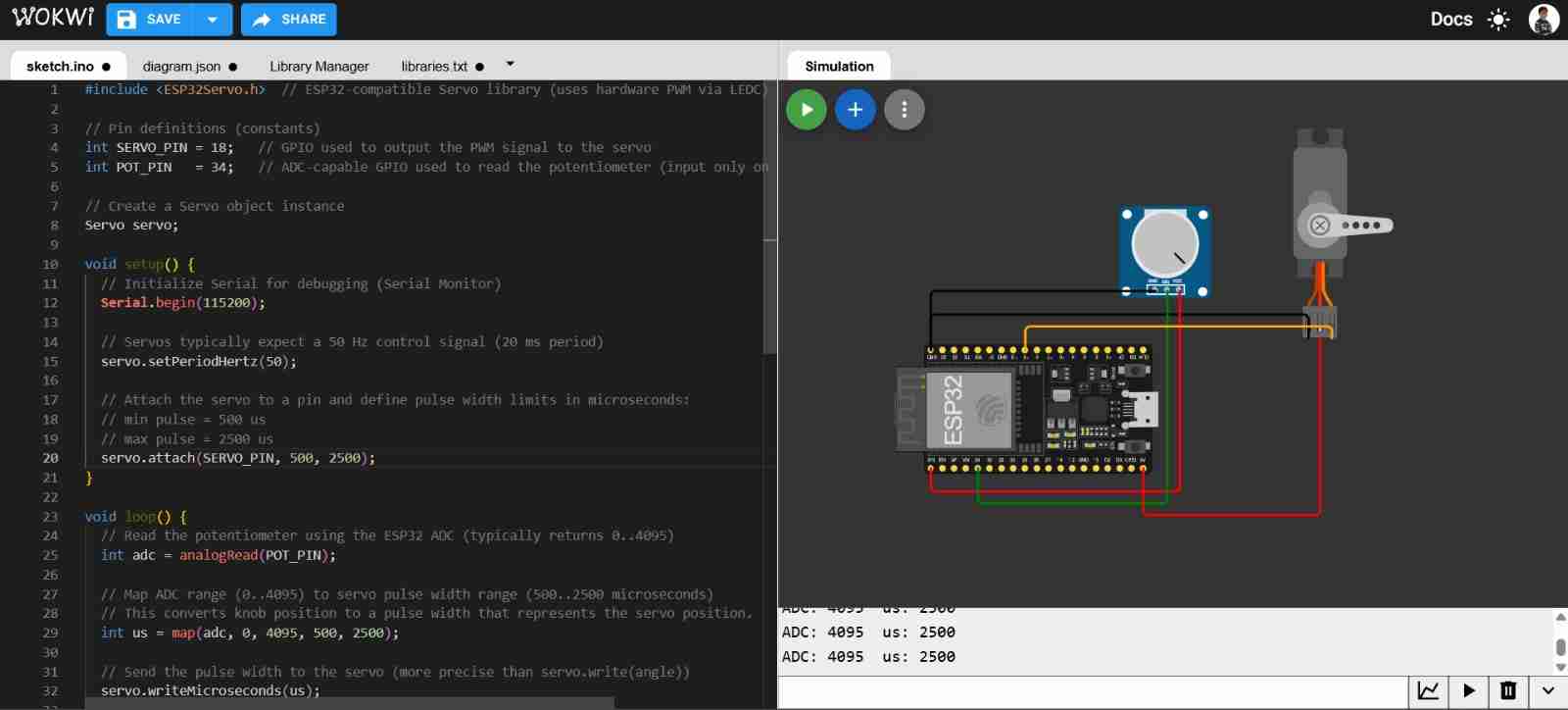This screenshot has width=1568, height=710.
Task: Start the simulation with the green play button
Action: 807,110
